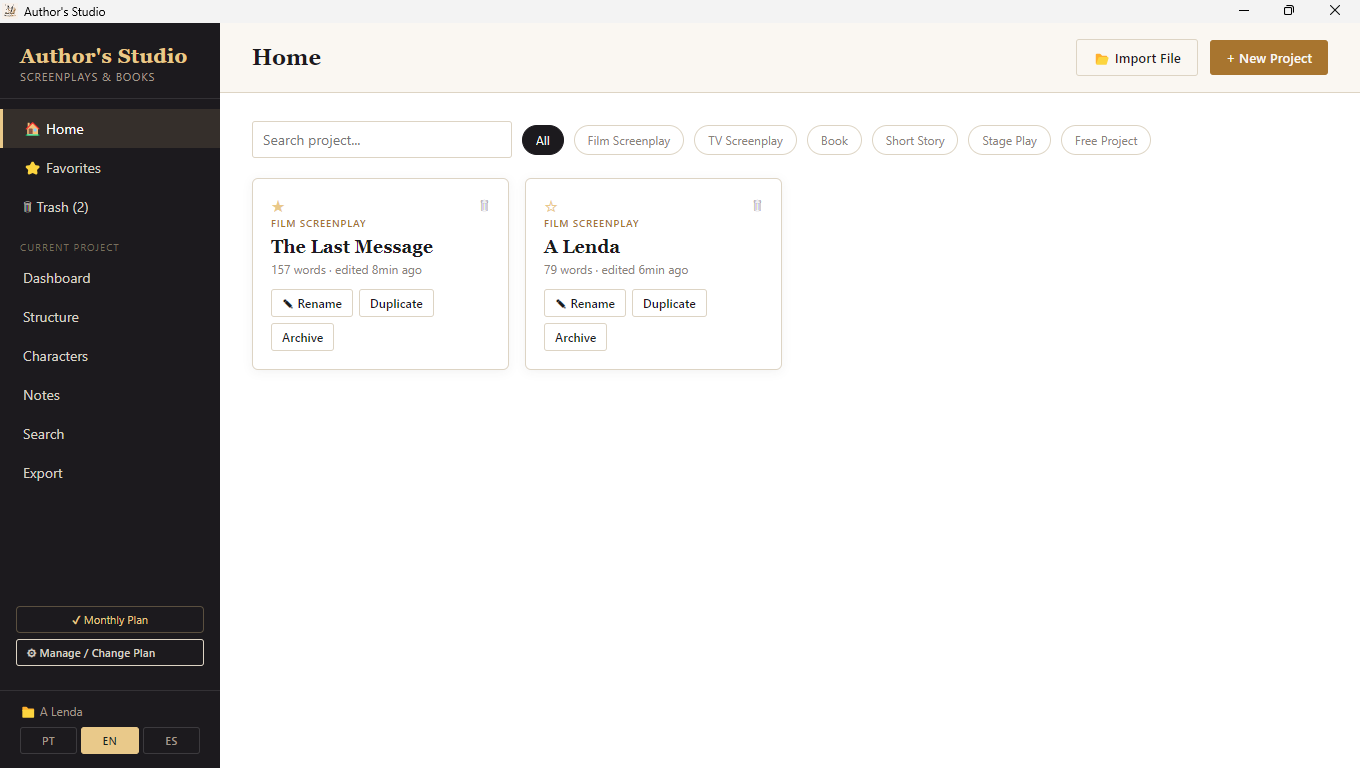Open Trash (2) in the sidebar

tap(110, 207)
